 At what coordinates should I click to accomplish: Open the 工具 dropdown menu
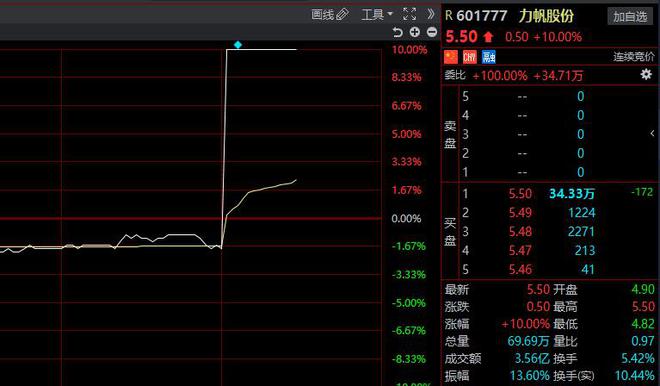tap(377, 15)
